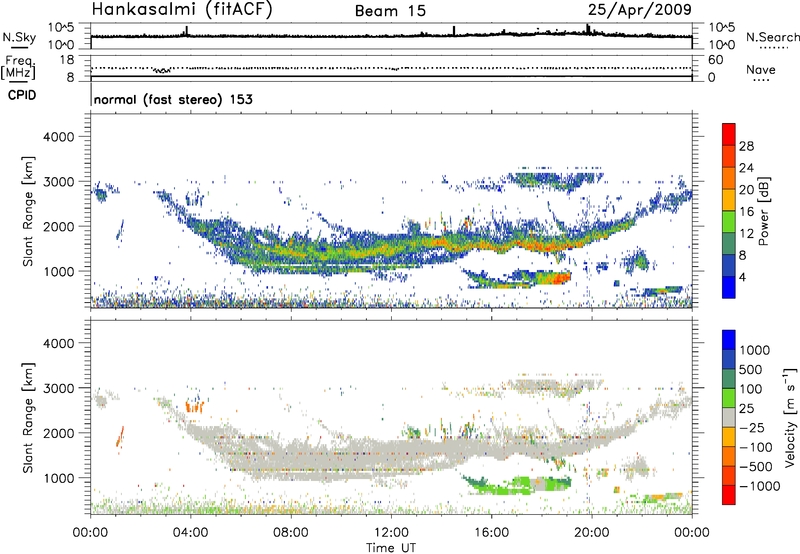Click Slant Range axis title of velocity panel
800x554 pixels.
(28, 418)
